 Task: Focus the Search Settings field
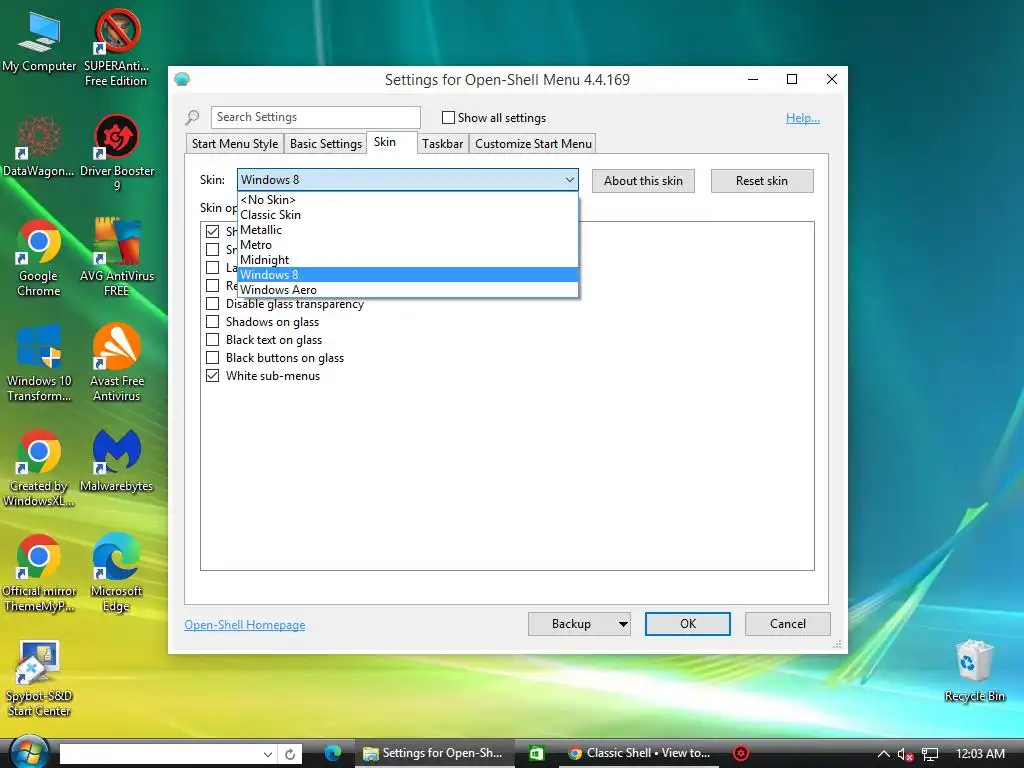[315, 118]
